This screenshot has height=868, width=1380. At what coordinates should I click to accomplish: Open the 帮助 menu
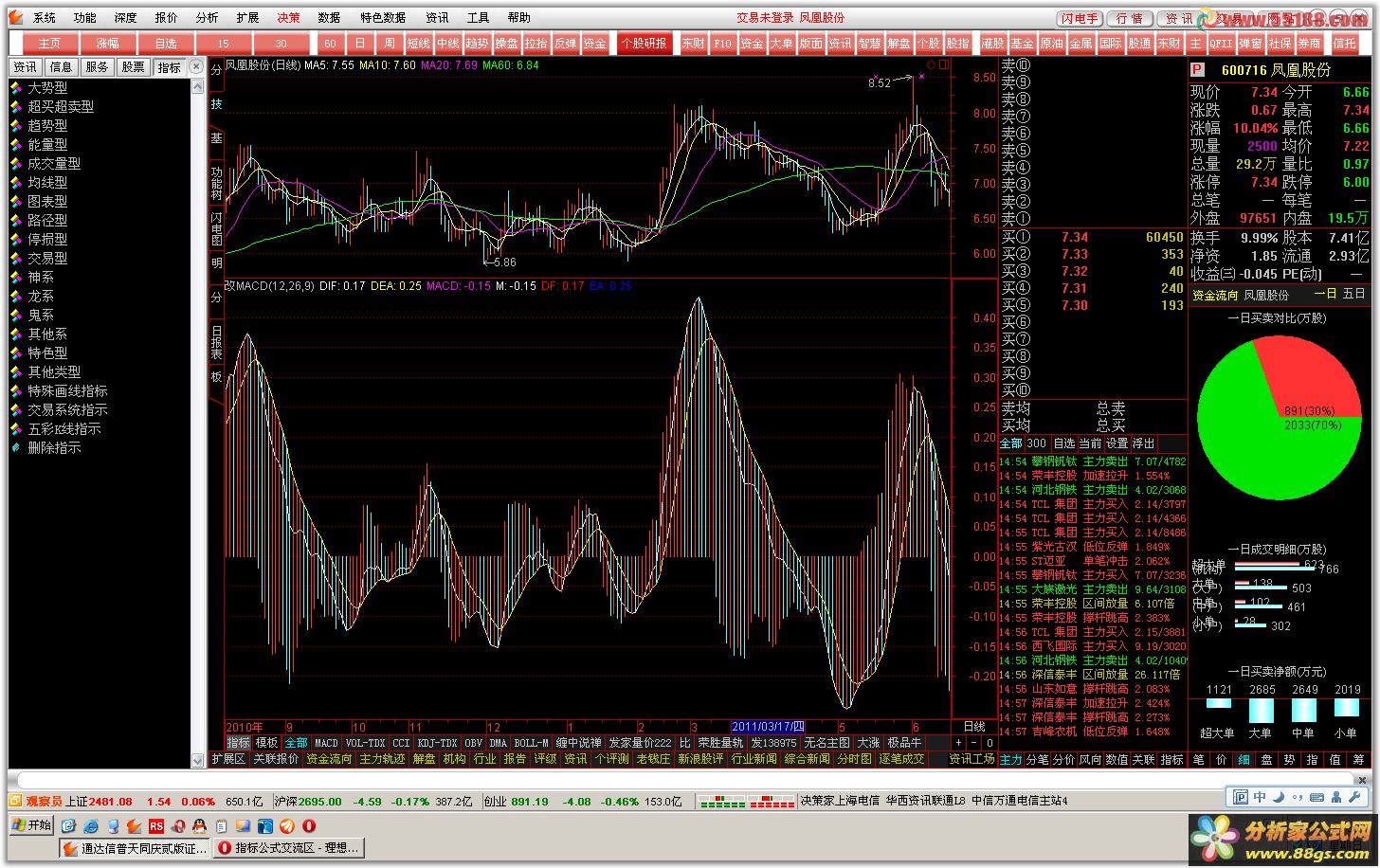(x=518, y=17)
